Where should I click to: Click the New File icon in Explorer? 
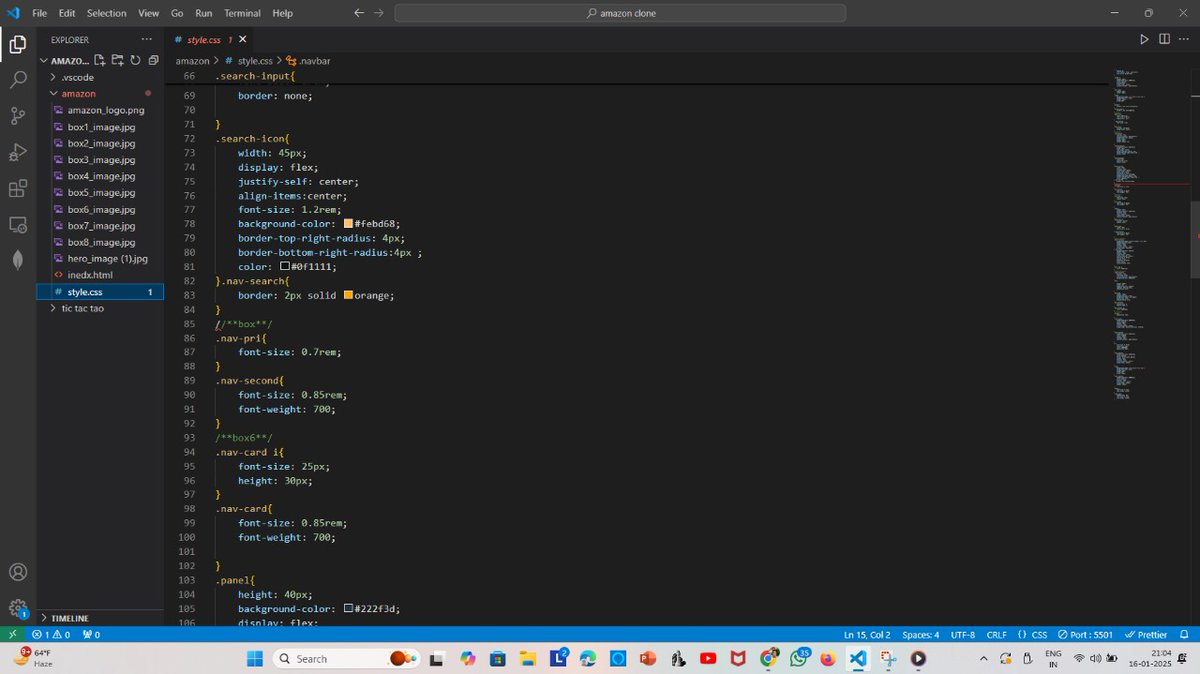pyautogui.click(x=100, y=60)
